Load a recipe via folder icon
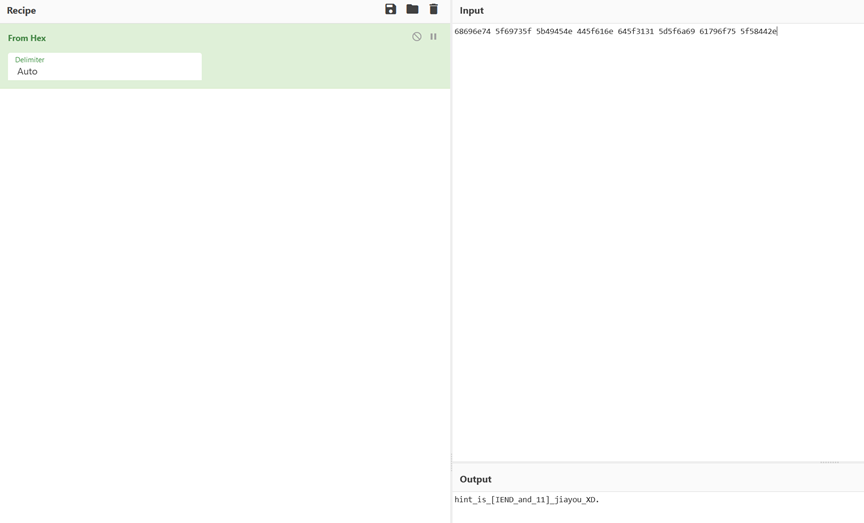This screenshot has width=864, height=523. (412, 9)
